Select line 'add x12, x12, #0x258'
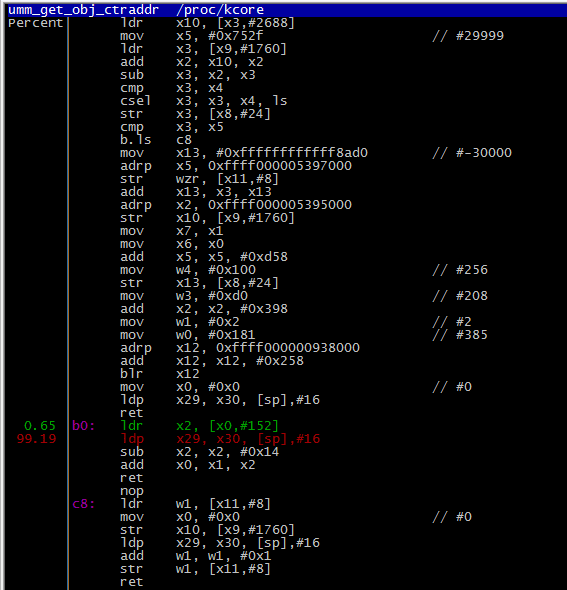This screenshot has height=590, width=567. click(x=212, y=361)
